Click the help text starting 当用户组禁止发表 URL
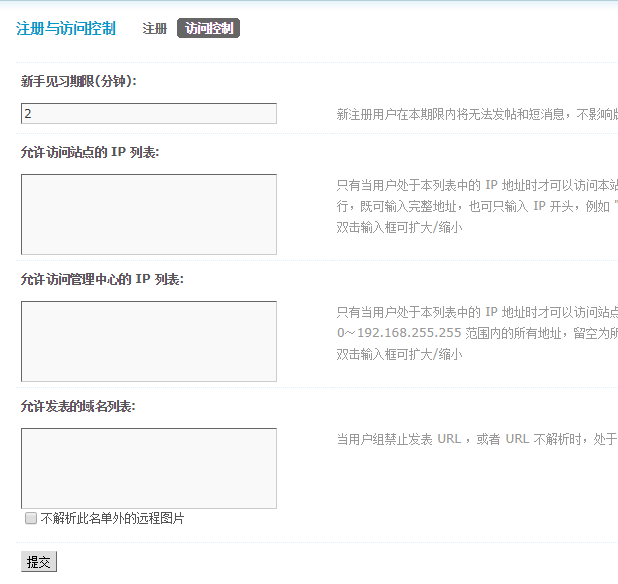The width and height of the screenshot is (618, 584). coord(477,439)
